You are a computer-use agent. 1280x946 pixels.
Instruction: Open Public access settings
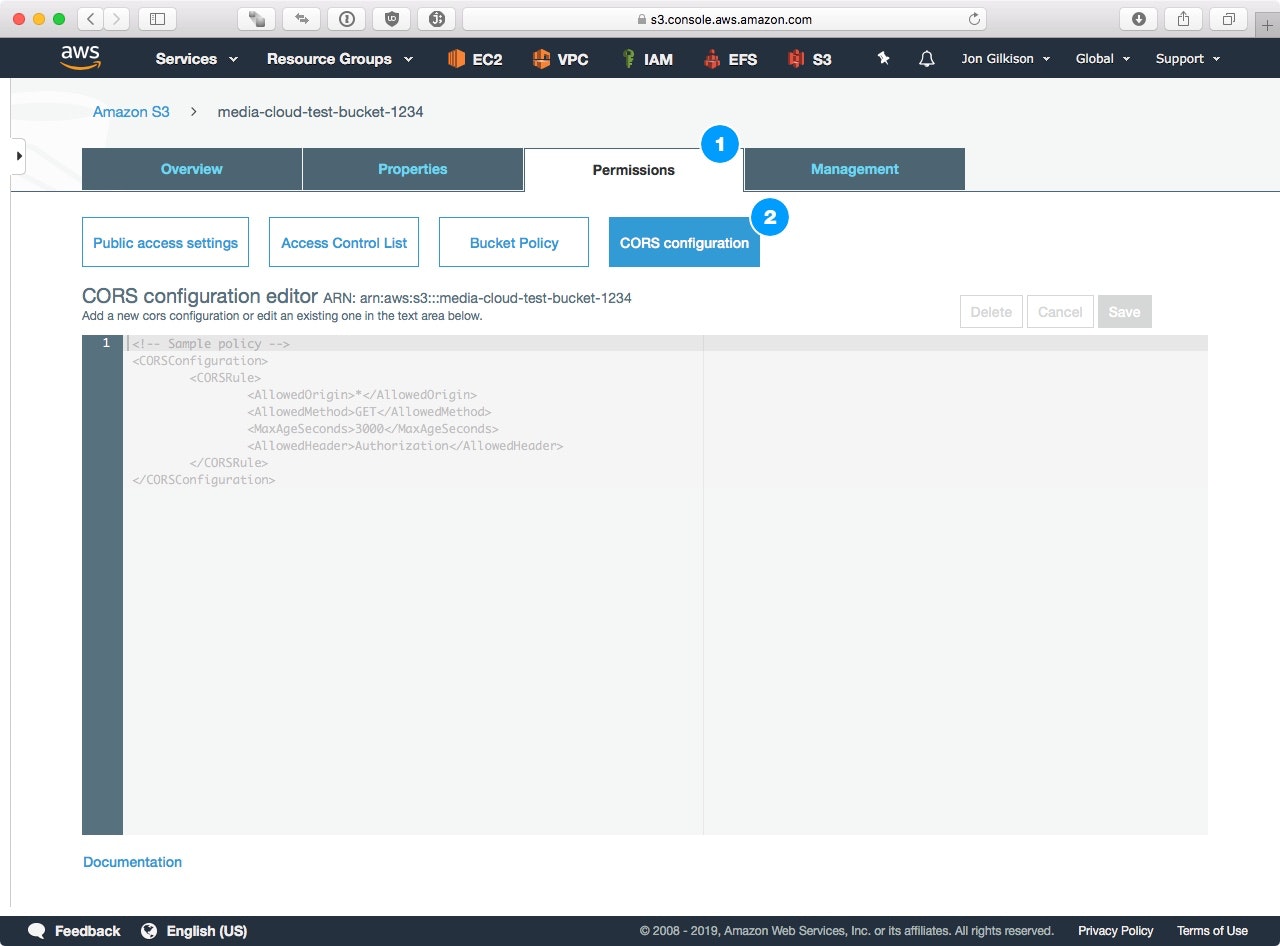click(166, 242)
